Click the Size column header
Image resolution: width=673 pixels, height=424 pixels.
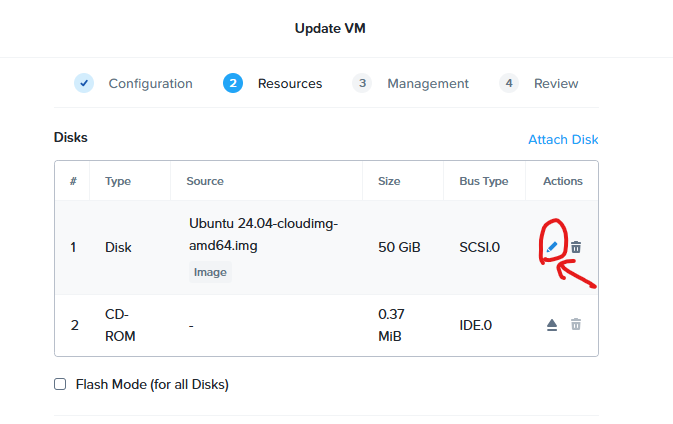click(389, 181)
